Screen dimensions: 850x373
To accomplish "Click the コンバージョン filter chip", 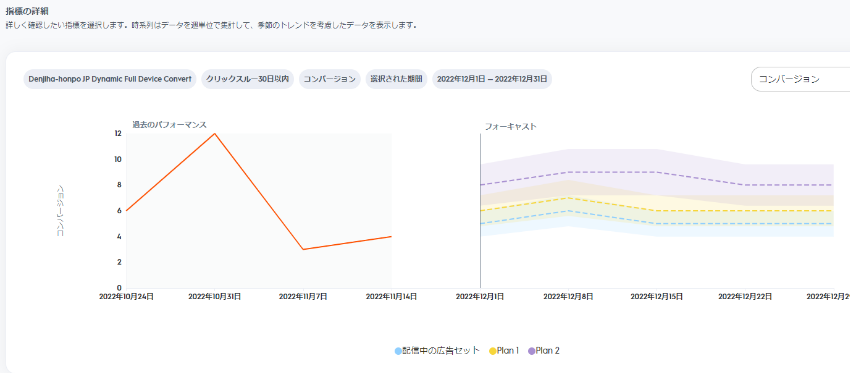I will click(x=330, y=79).
